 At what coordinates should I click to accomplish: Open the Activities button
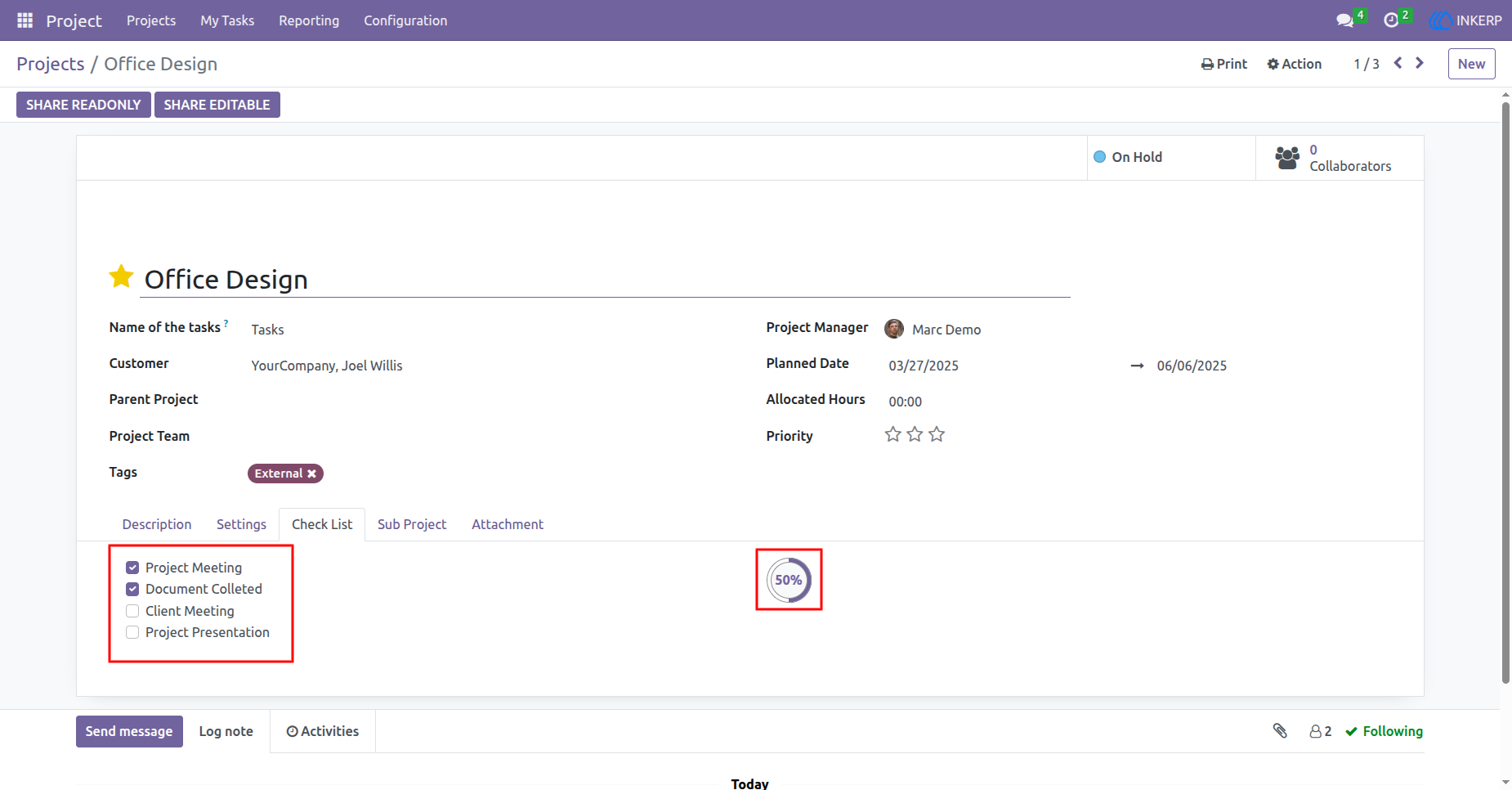[x=323, y=731]
